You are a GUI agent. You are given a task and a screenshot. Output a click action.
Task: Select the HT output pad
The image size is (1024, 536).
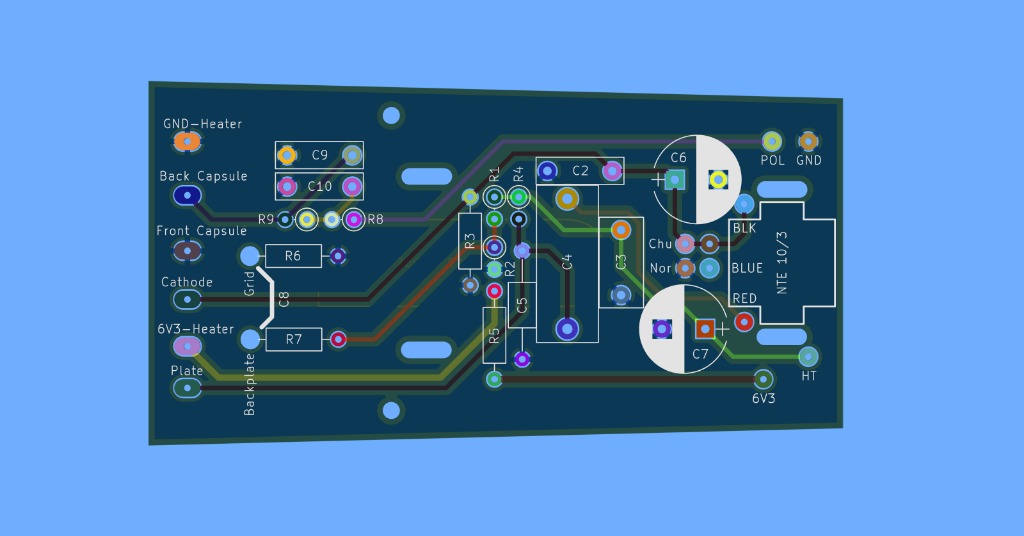[808, 356]
